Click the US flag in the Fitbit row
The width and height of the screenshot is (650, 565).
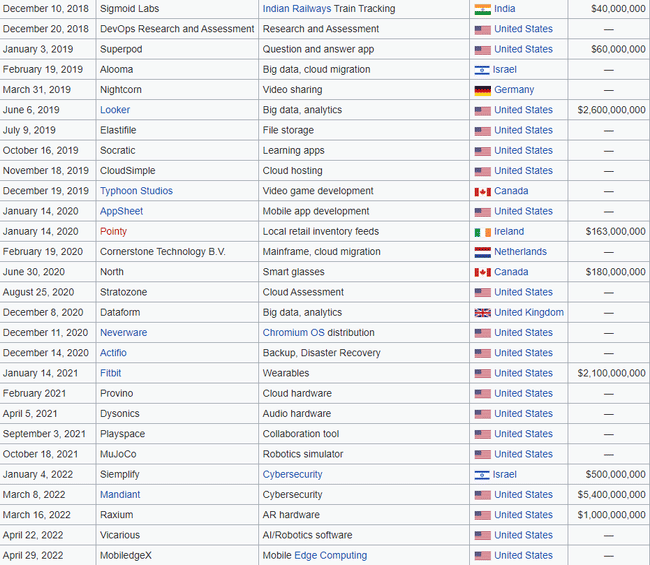482,373
